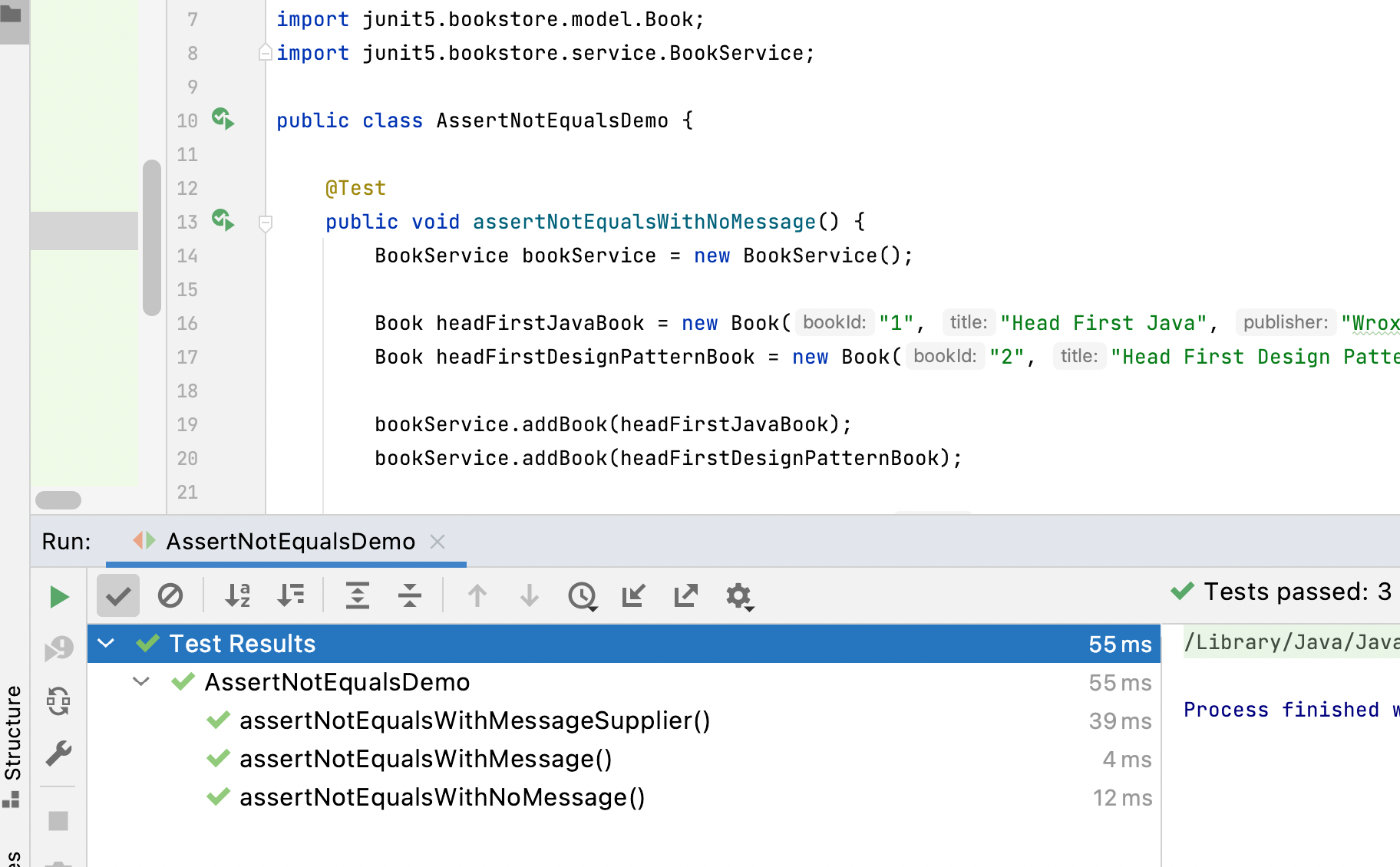This screenshot has width=1400, height=867.
Task: Select AssertNotEqualsDemo class in results
Action: coord(623,682)
